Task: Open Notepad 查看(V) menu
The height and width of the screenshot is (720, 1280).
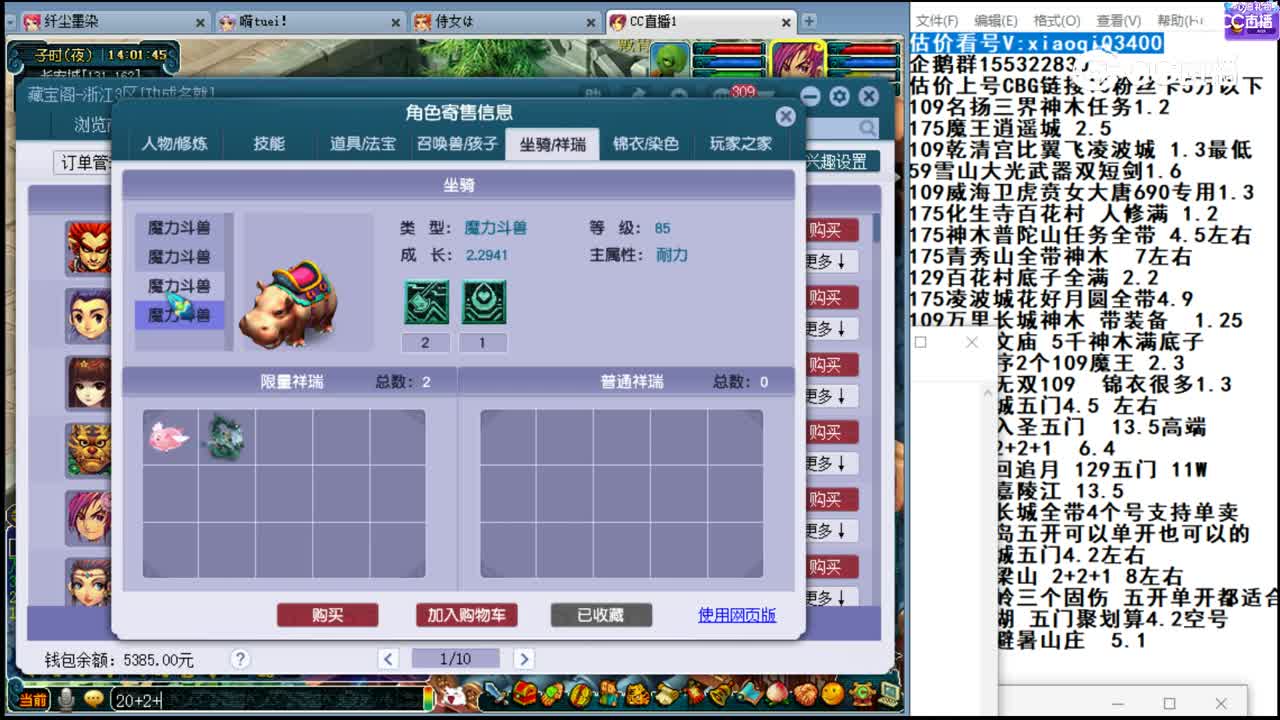Action: pos(1118,20)
